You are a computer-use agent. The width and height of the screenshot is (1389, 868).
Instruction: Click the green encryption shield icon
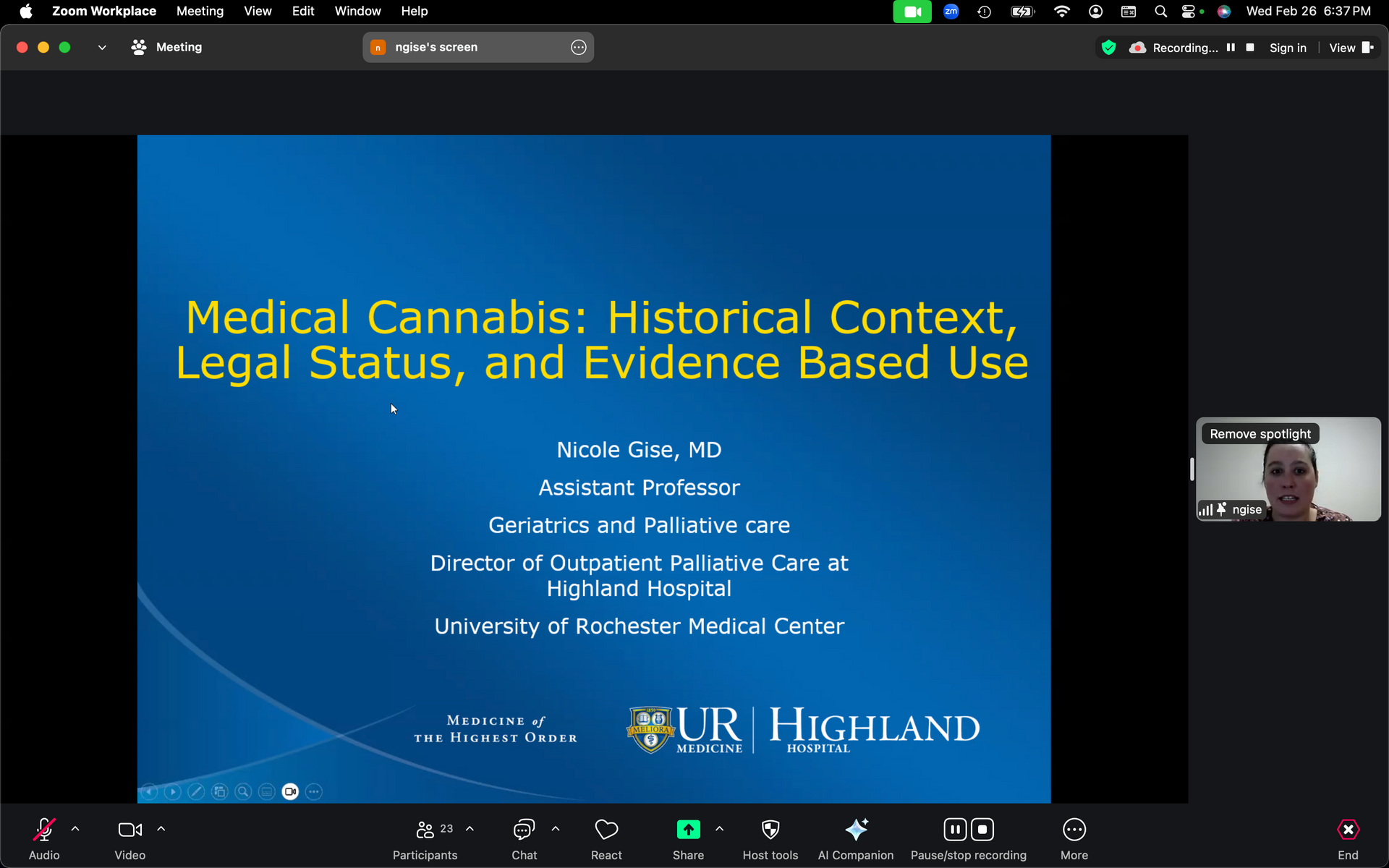[x=1108, y=48]
